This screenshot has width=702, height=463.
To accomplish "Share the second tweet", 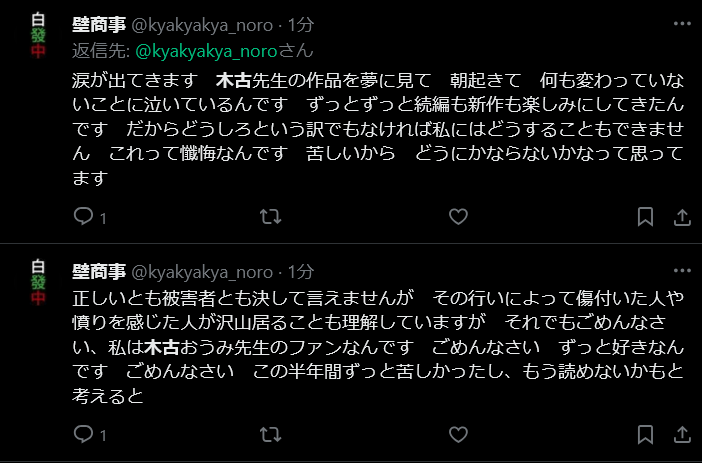I will pos(683,434).
